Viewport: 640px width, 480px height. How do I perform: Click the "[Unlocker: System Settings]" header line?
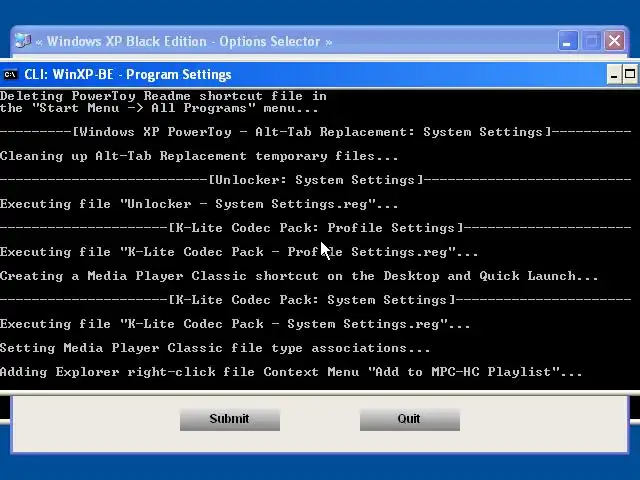tap(316, 180)
